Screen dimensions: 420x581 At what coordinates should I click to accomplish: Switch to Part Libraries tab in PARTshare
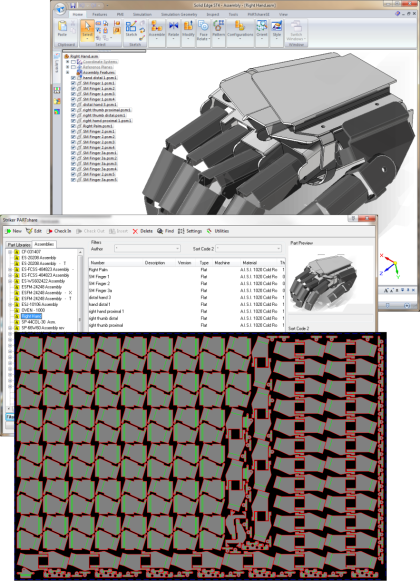pyautogui.click(x=19, y=245)
